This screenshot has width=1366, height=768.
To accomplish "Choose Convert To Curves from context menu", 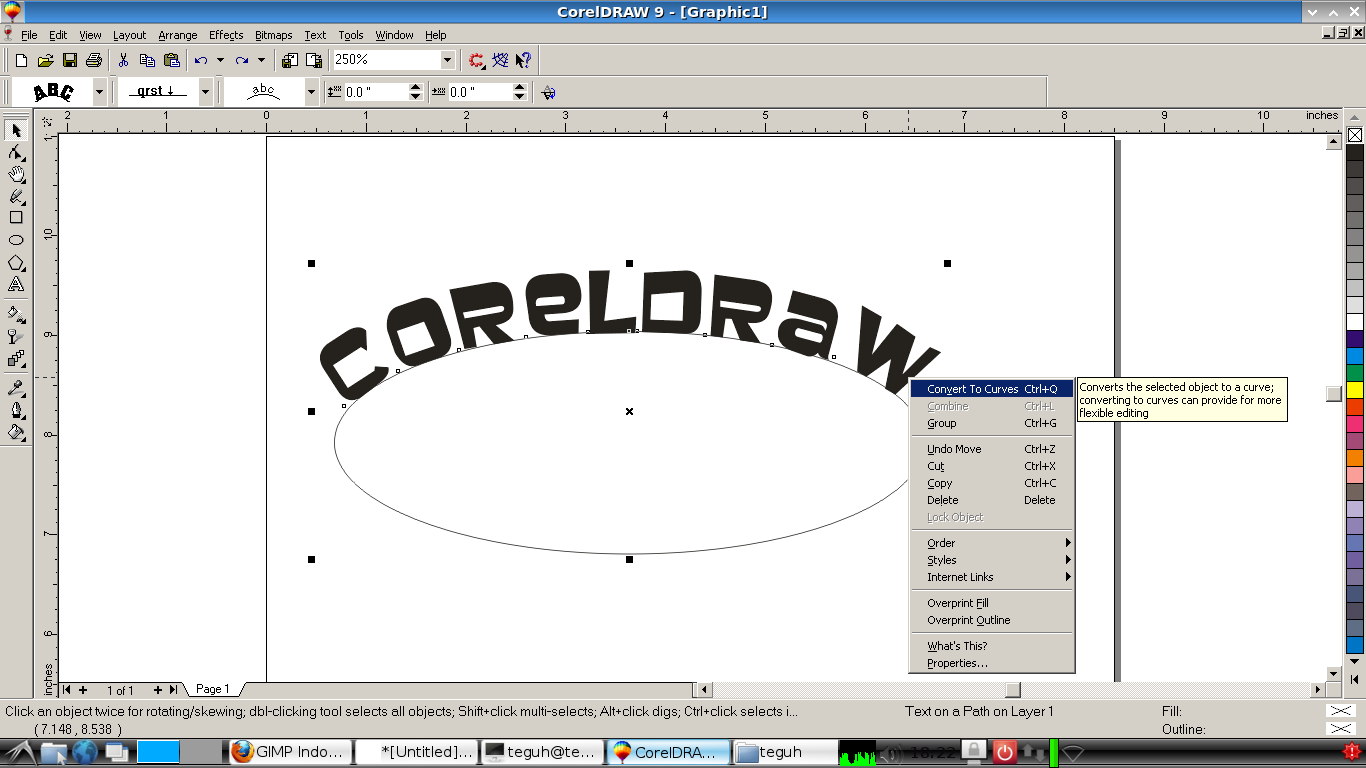I will pos(991,389).
